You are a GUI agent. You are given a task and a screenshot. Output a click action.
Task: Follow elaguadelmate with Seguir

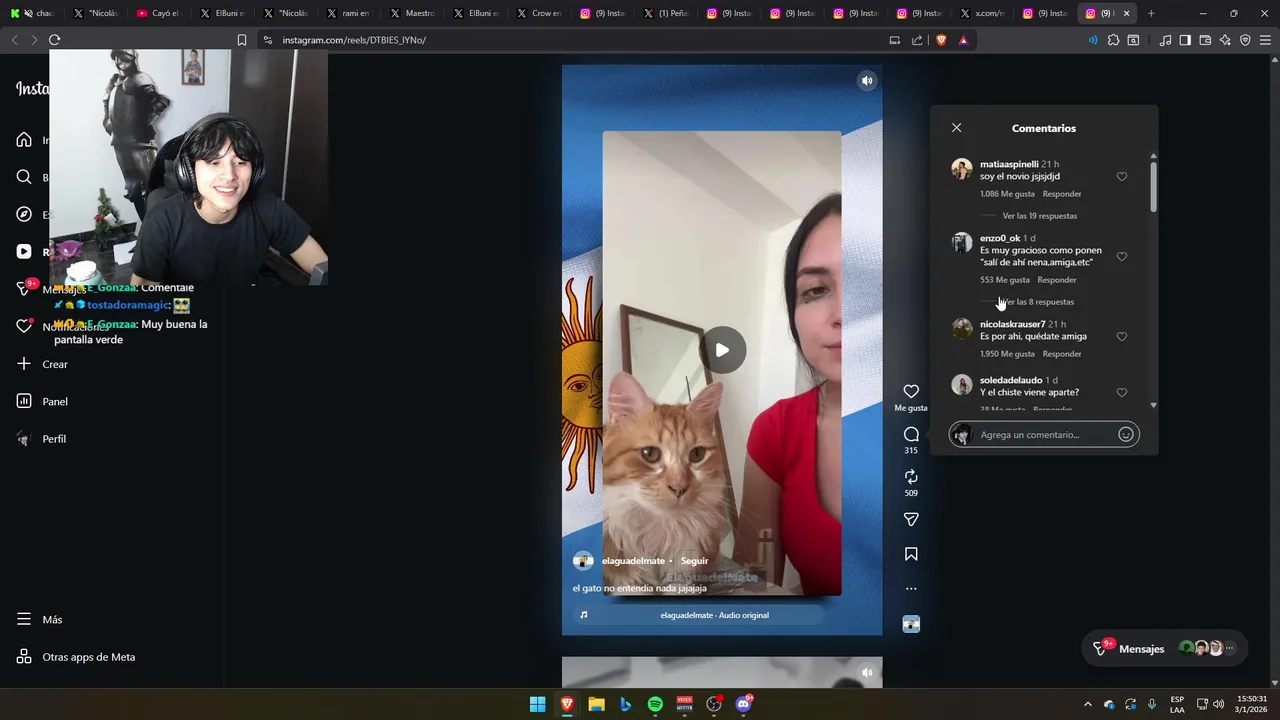pyautogui.click(x=695, y=561)
